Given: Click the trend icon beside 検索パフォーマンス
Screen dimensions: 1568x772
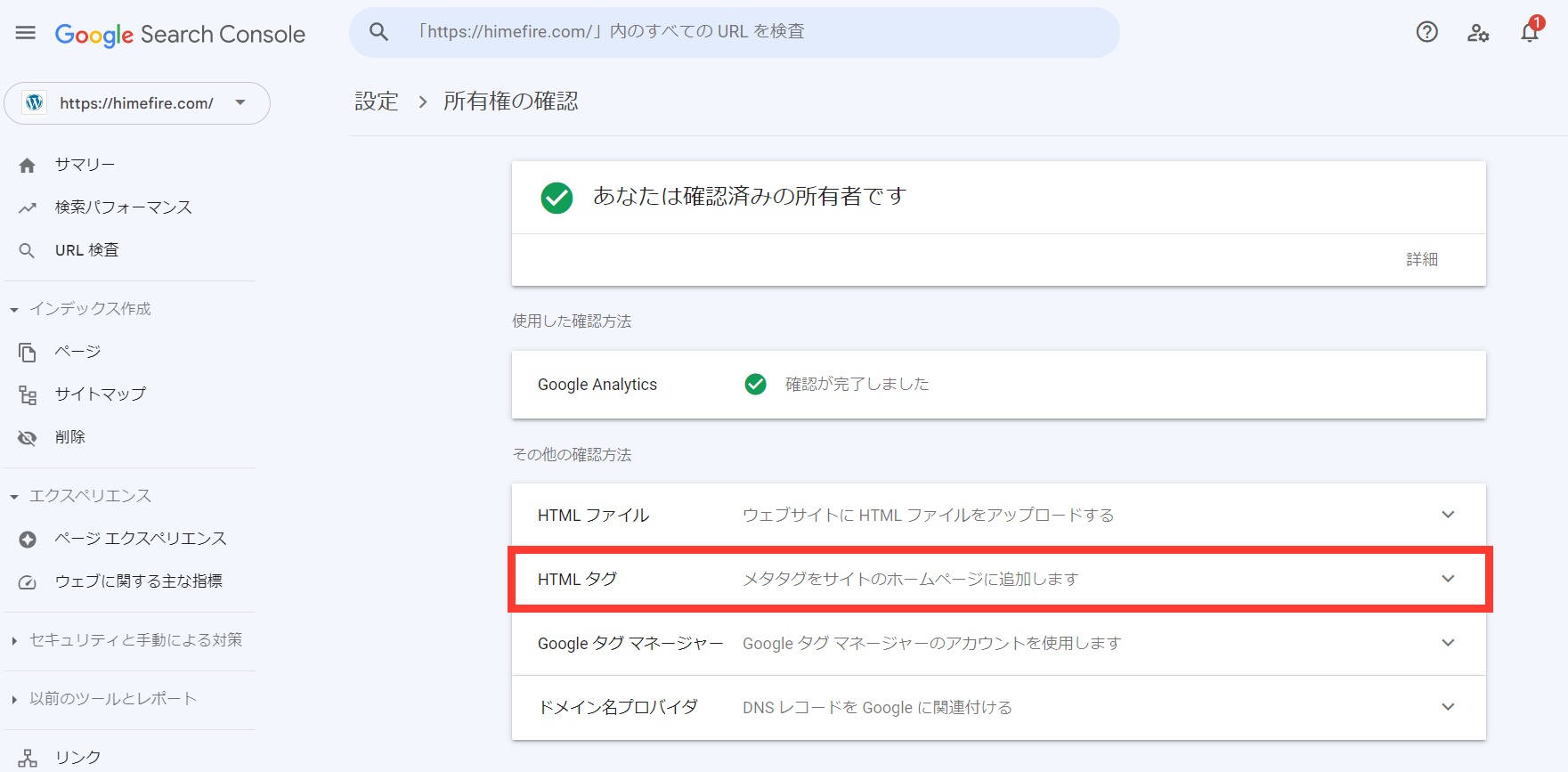Looking at the screenshot, I should click(28, 207).
